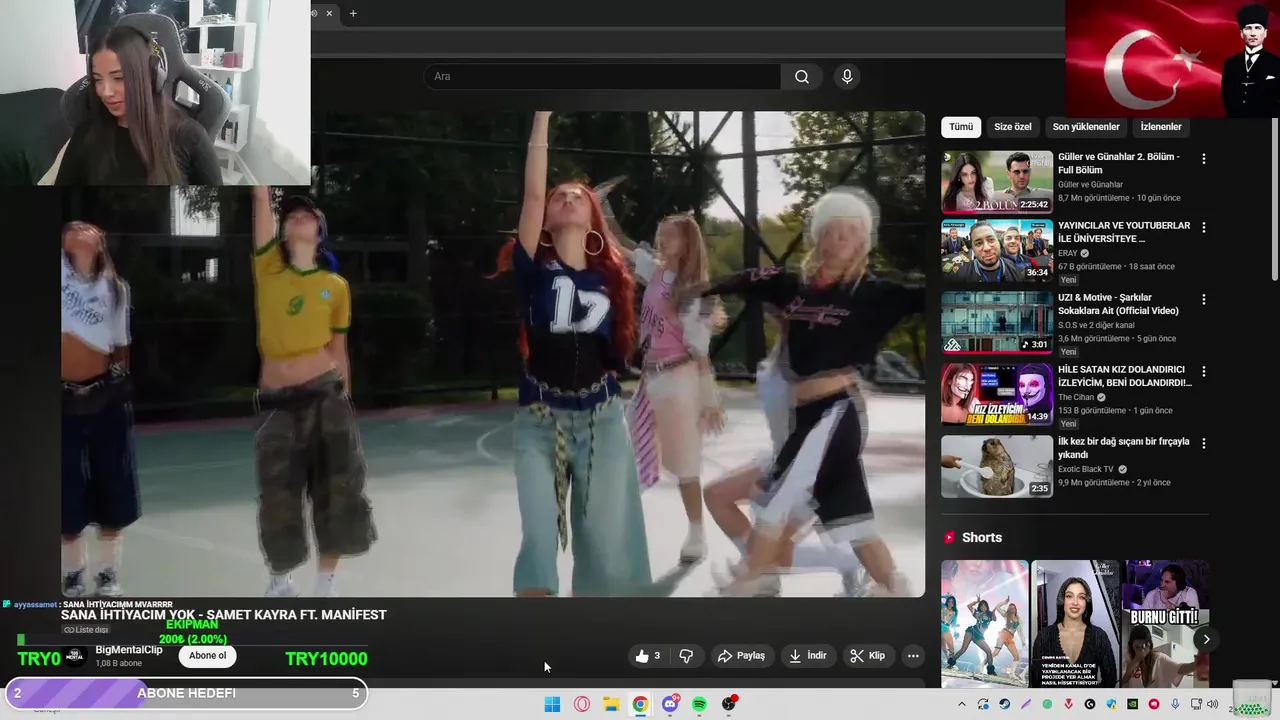Subscribe with the 'Abone ol' button
Image resolution: width=1280 pixels, height=720 pixels.
(x=208, y=656)
